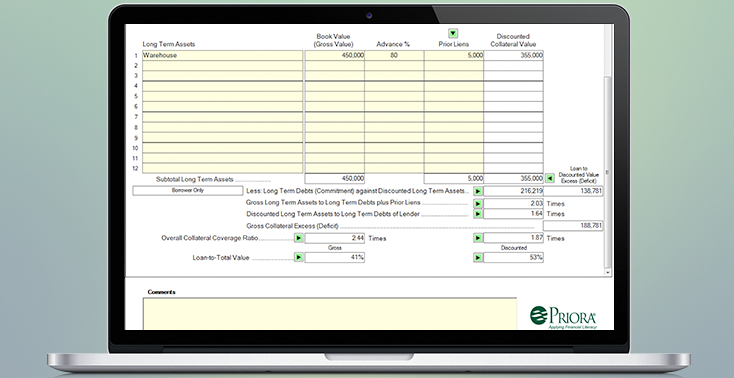This screenshot has height=378, width=734.
Task: Click Subtotal Prior Liens field 5,000
Action: tap(454, 178)
